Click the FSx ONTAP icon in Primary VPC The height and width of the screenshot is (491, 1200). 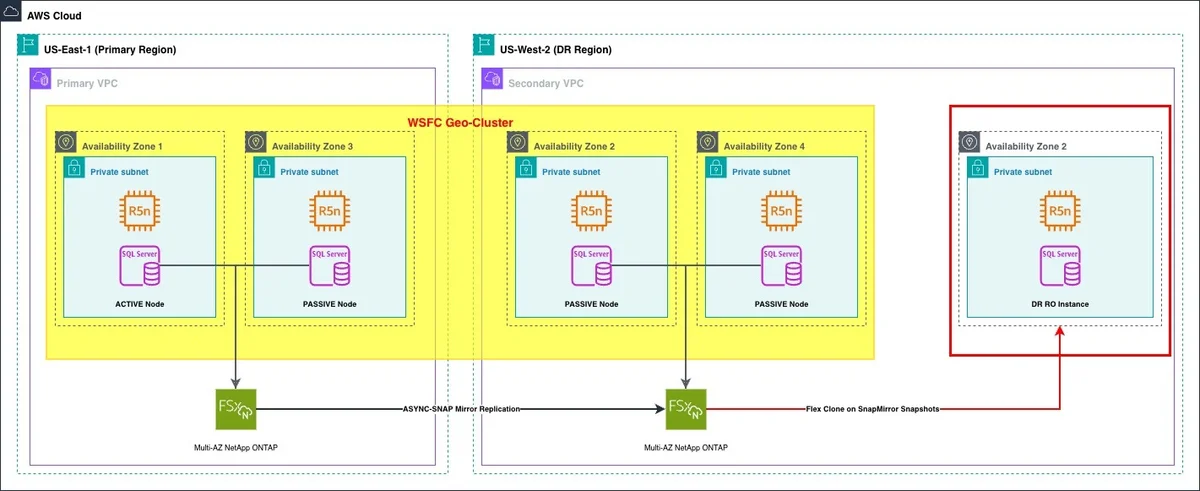tap(235, 409)
